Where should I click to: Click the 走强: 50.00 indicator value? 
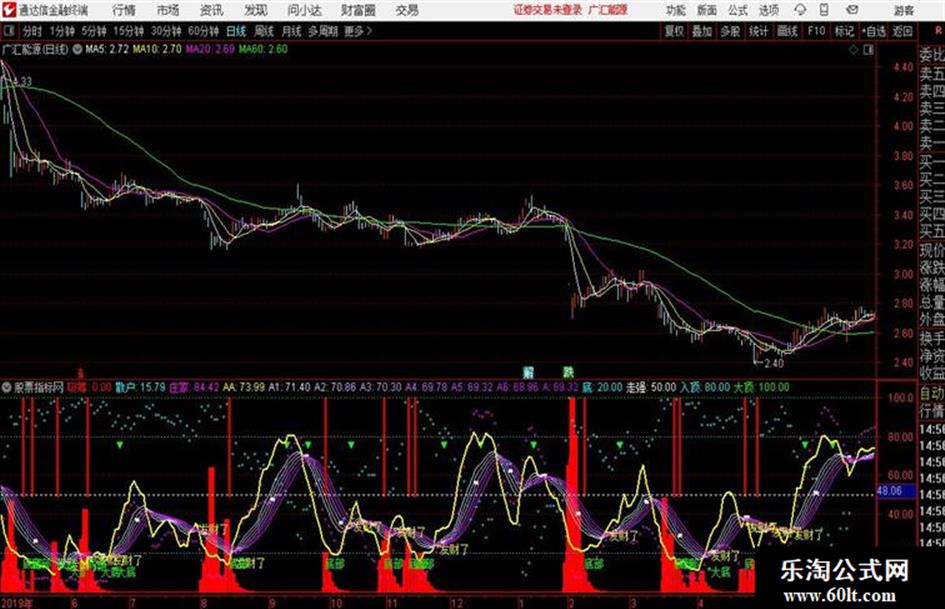tap(651, 387)
